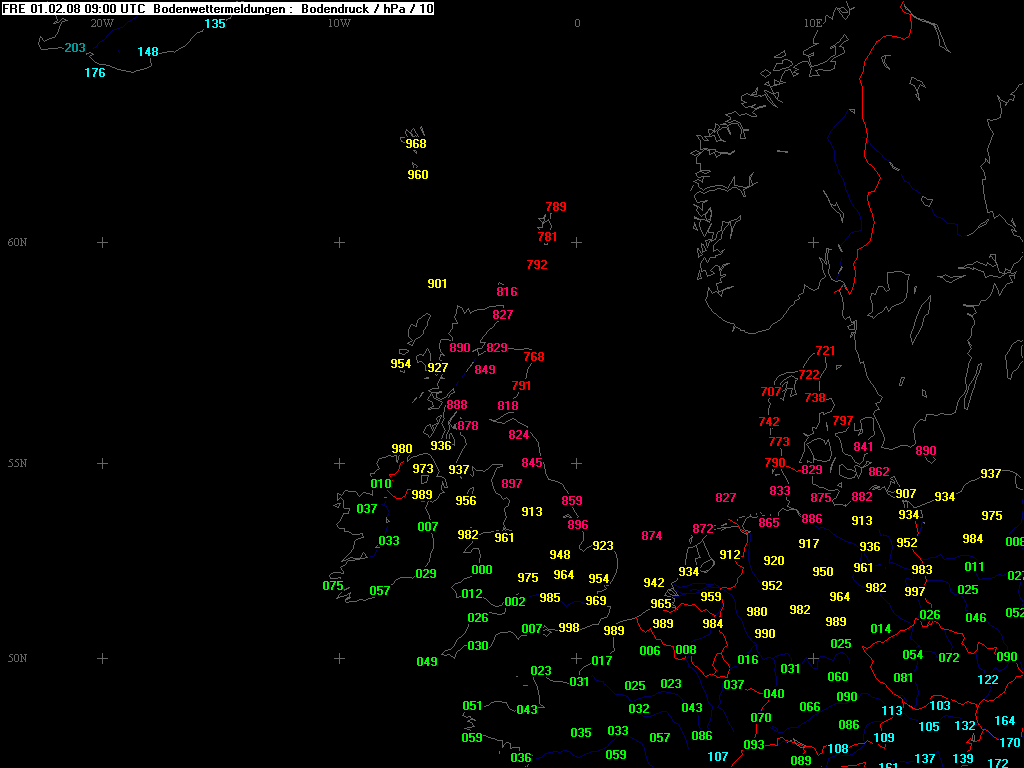Click the red 721 pressure value over Denmark
Screen dimensions: 1024x768
pos(825,351)
